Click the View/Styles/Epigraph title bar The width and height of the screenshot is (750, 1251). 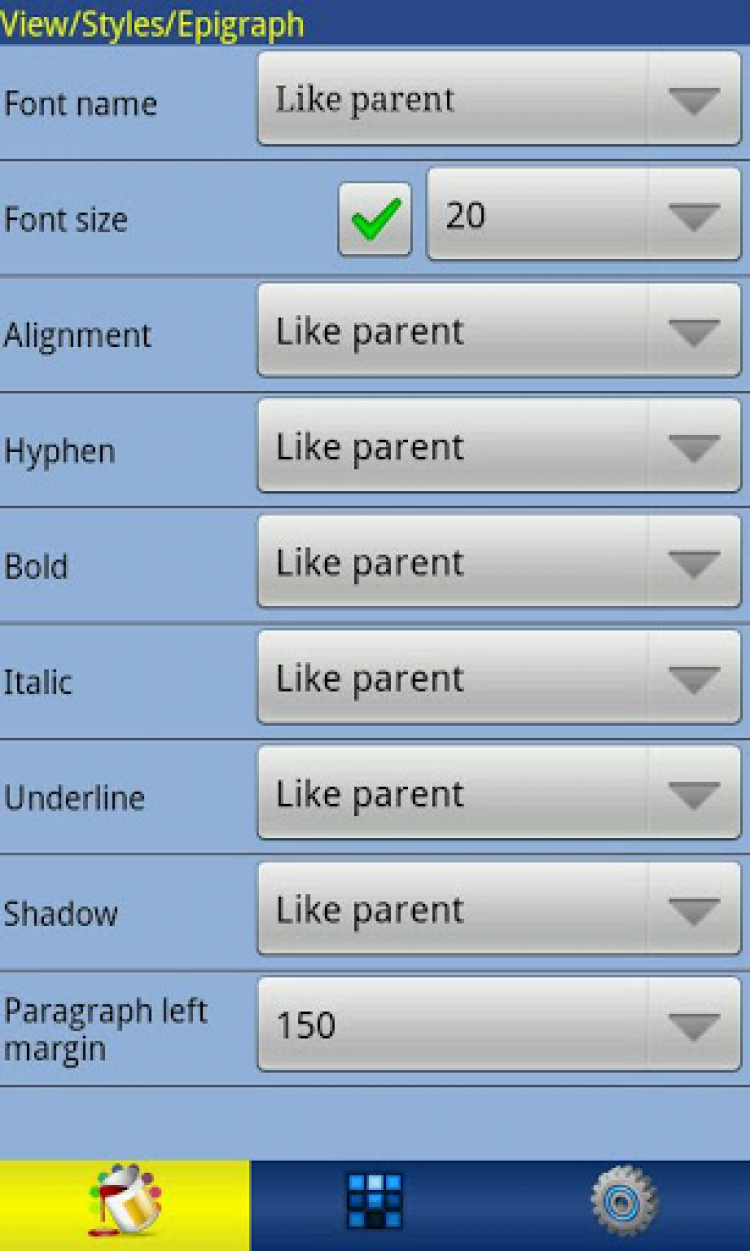click(153, 24)
